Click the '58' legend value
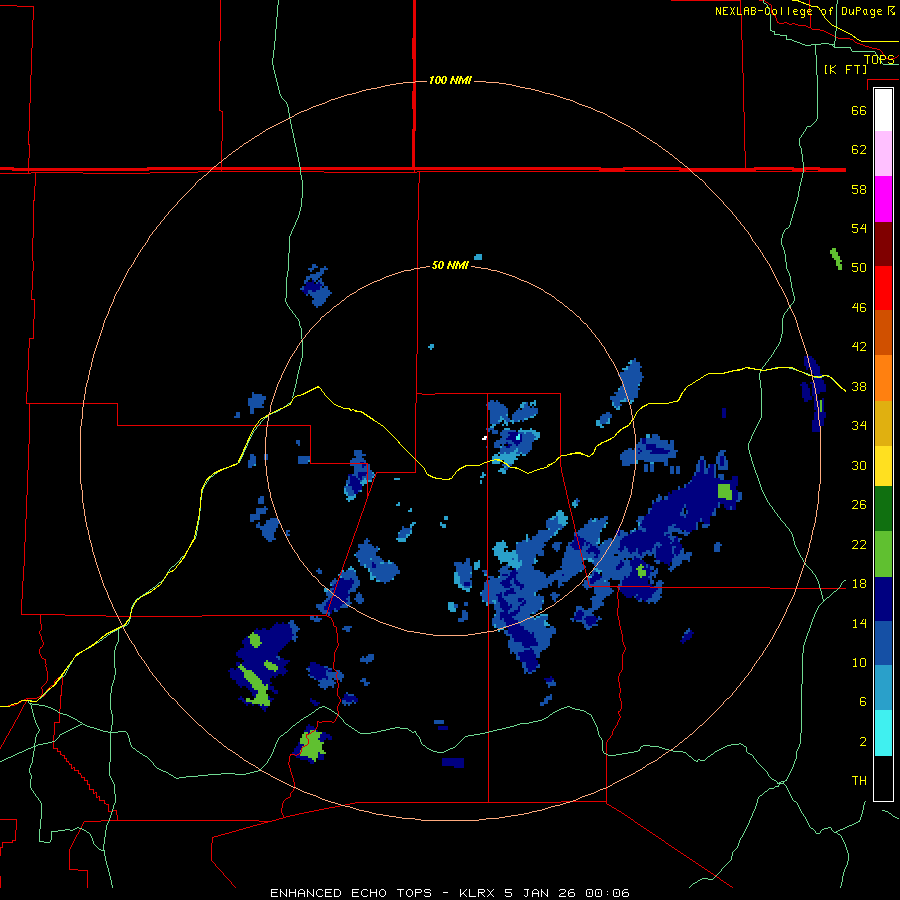The height and width of the screenshot is (900, 900). (x=859, y=189)
